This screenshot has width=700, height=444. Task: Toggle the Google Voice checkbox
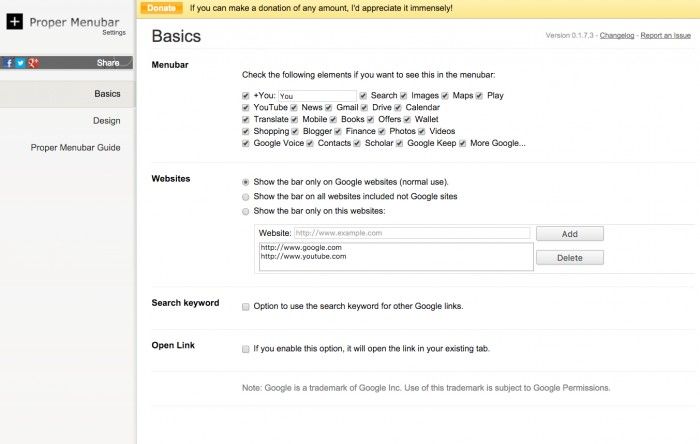click(246, 143)
